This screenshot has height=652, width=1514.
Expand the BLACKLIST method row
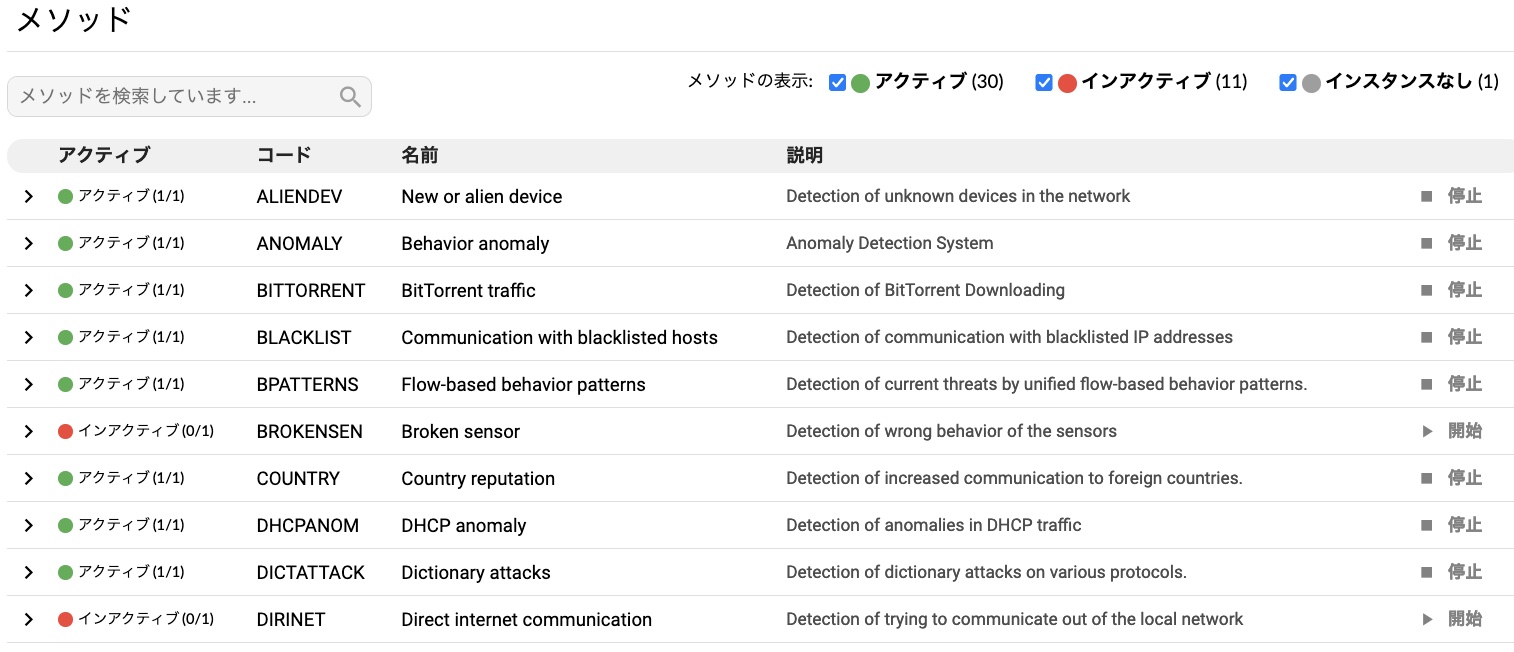(29, 338)
